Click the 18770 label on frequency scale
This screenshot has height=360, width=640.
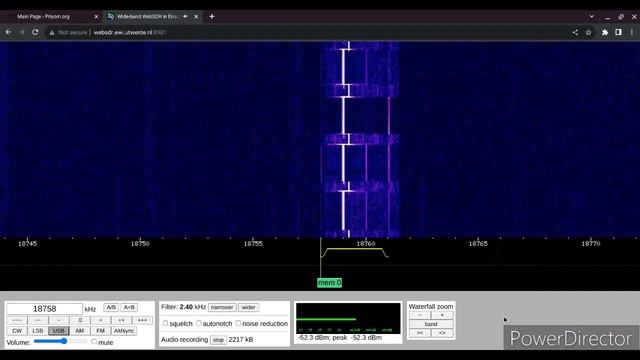[591, 244]
